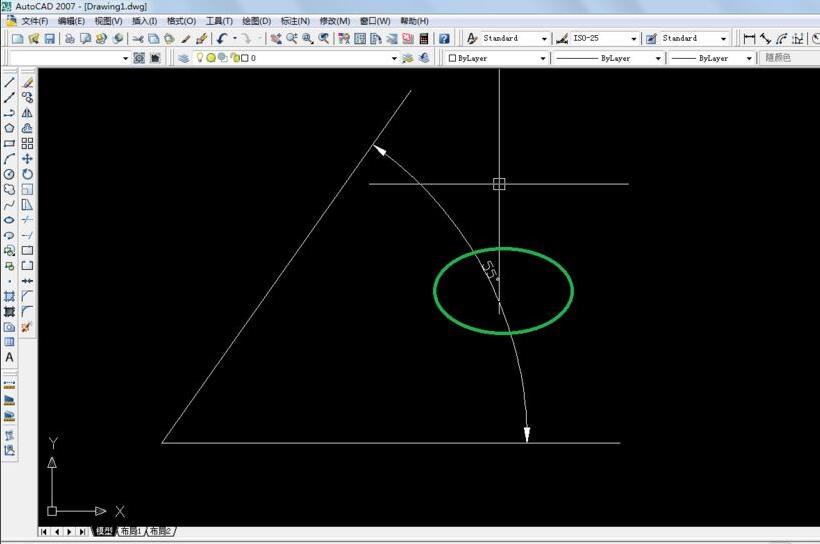Click the Save icon in standard toolbar

50,39
